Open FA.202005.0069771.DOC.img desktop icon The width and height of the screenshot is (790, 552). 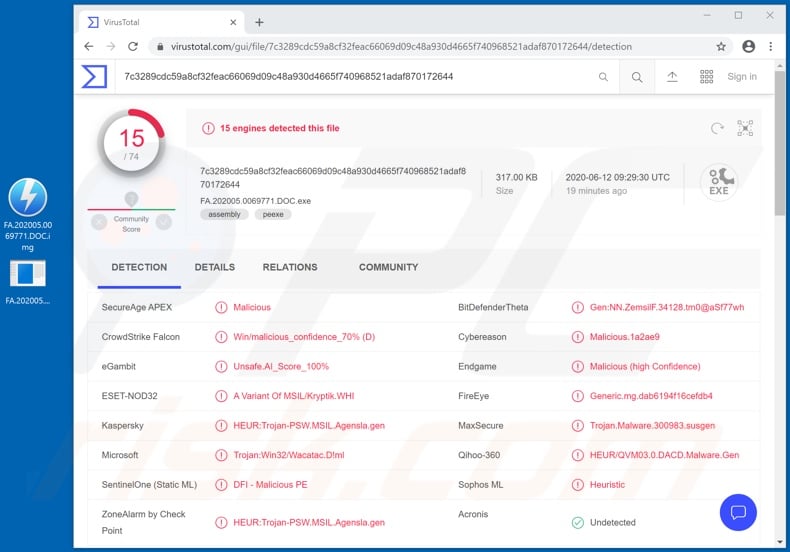[x=28, y=214]
